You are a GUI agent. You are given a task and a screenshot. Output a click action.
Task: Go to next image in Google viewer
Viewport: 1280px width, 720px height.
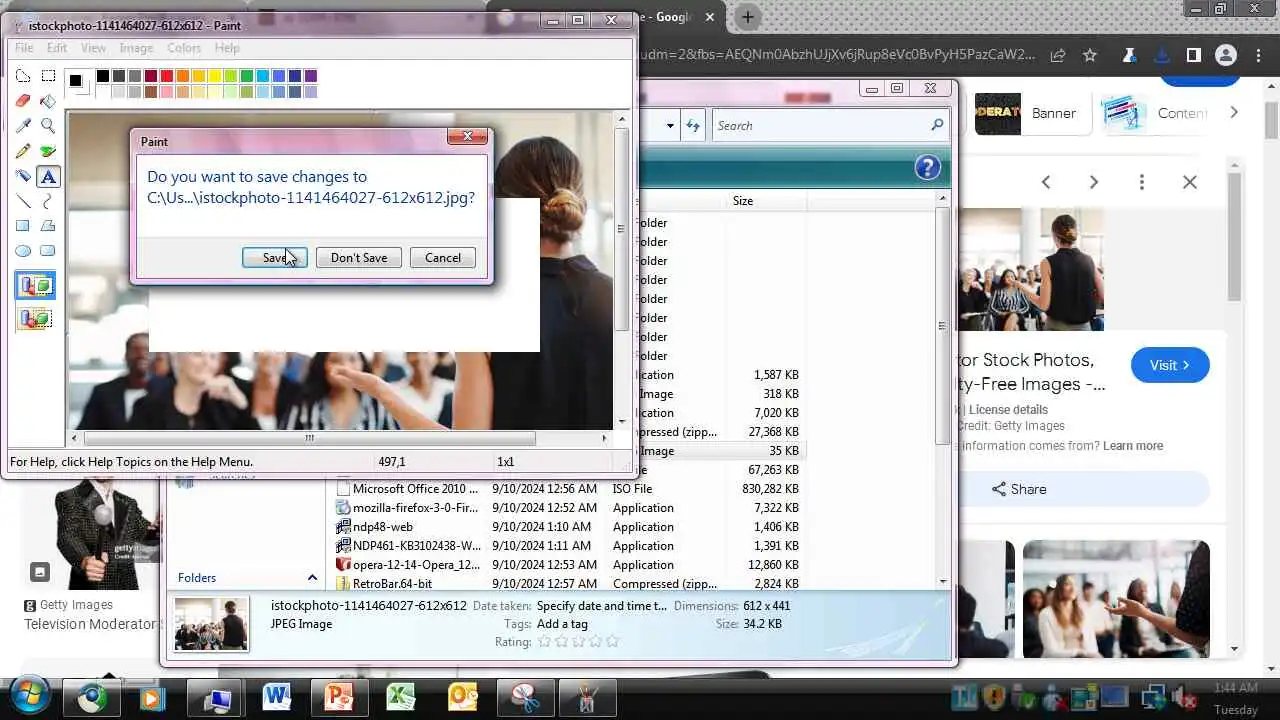pyautogui.click(x=1094, y=182)
